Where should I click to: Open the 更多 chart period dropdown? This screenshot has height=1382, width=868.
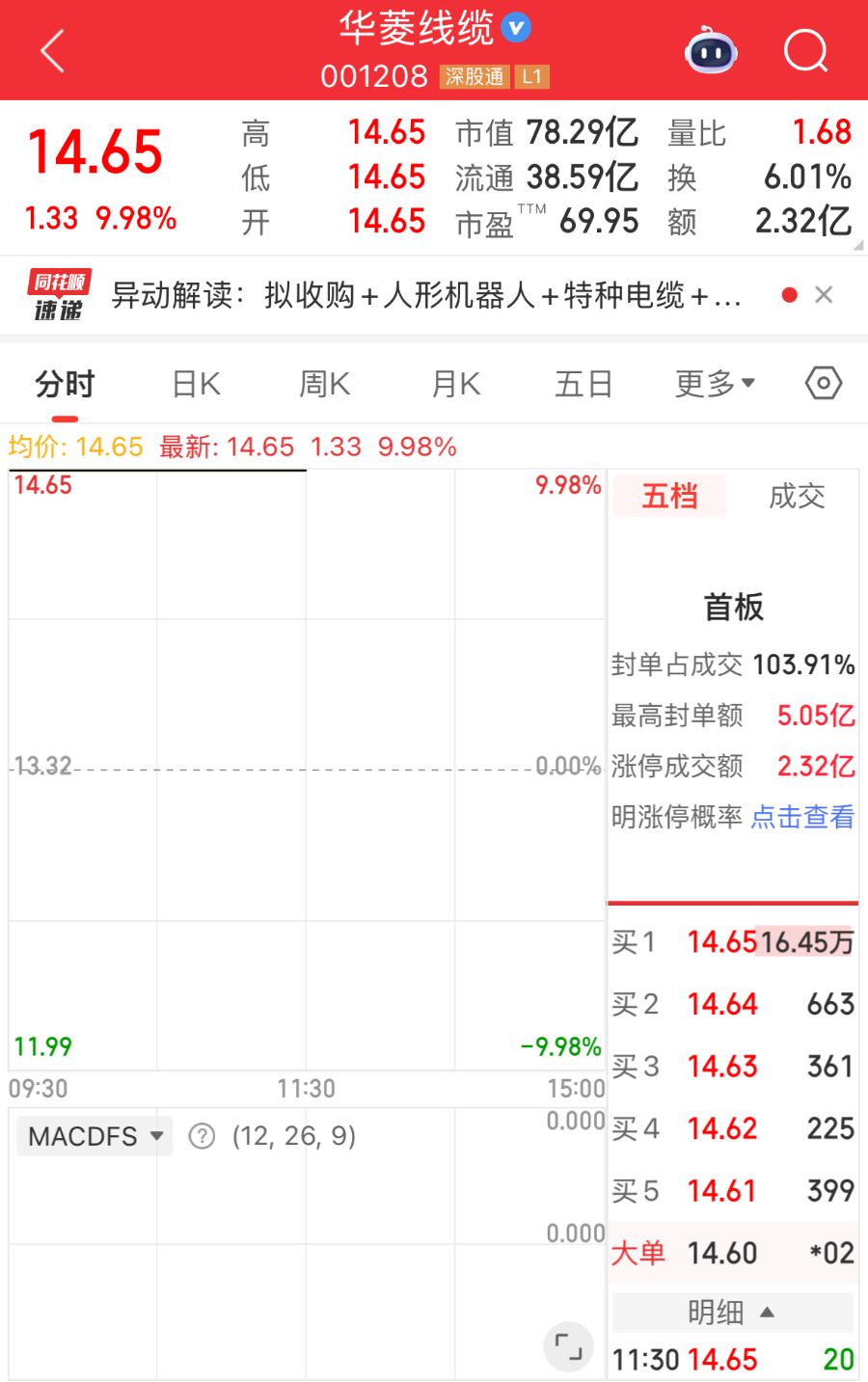pos(715,384)
